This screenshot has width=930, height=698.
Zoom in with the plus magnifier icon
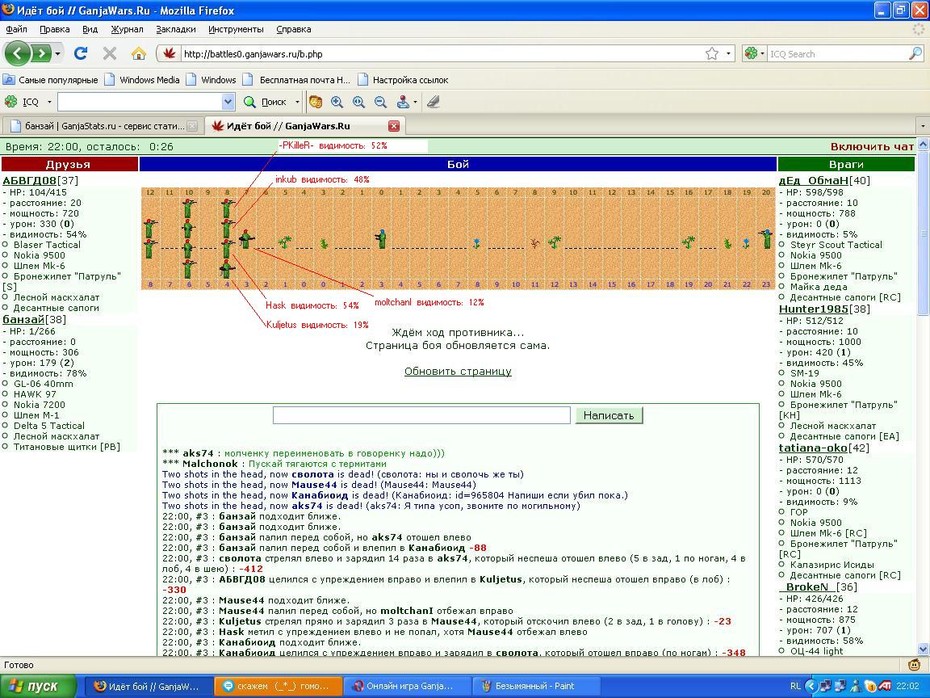tap(337, 102)
